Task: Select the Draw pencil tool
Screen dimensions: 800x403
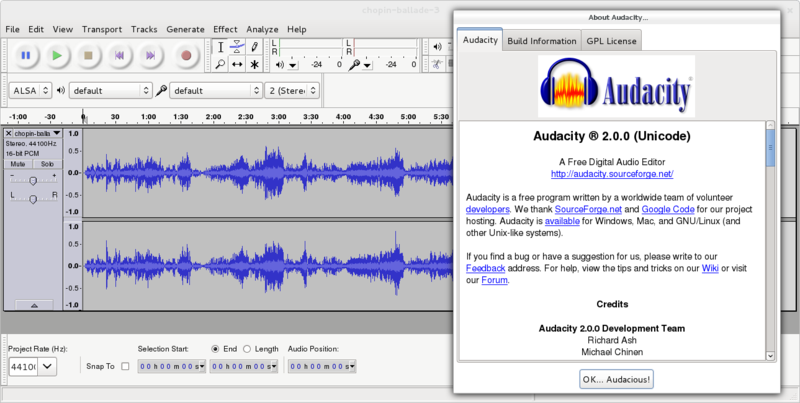Action: (254, 47)
